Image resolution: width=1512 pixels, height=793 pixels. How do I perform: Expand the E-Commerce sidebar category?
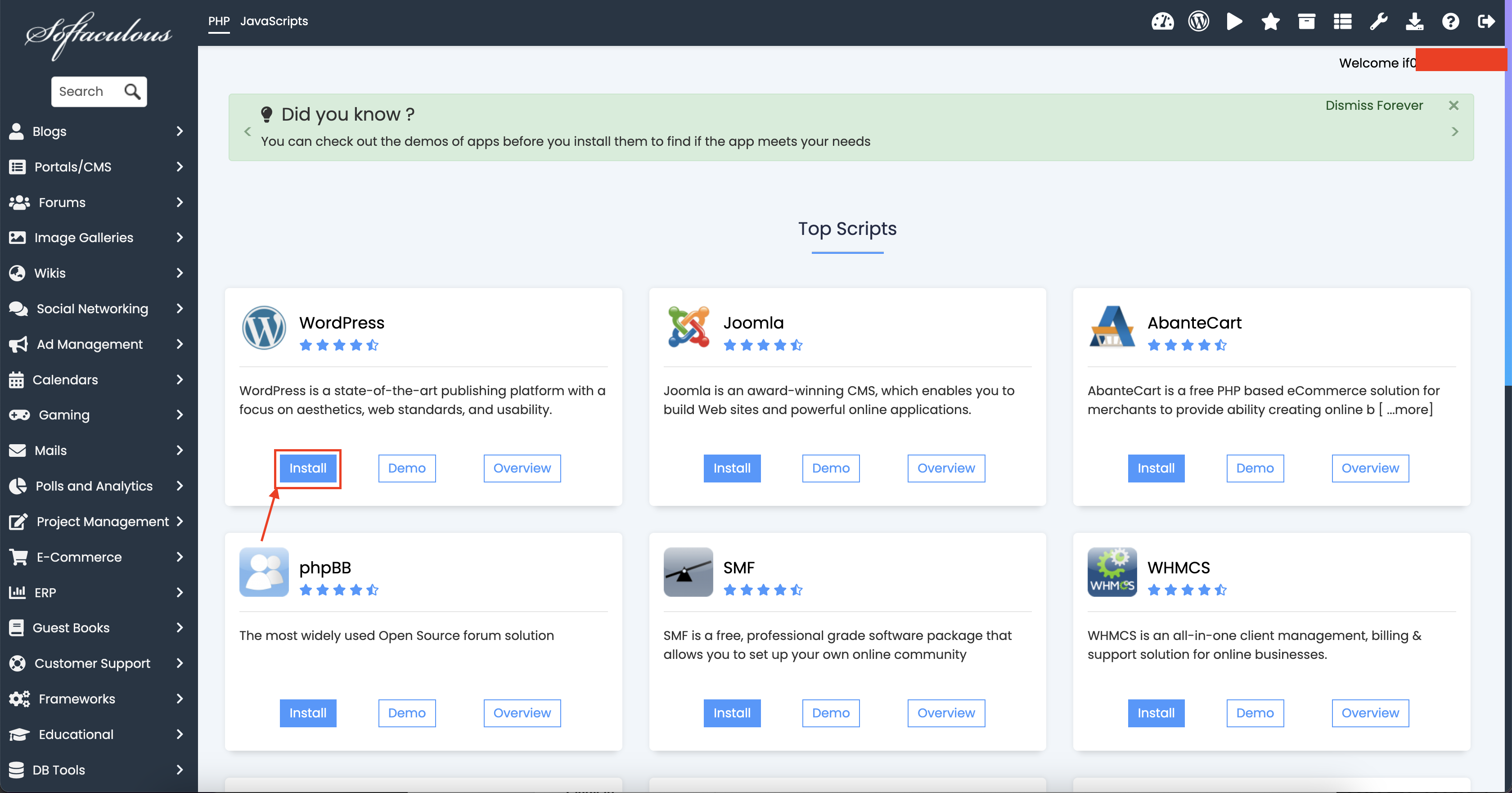97,557
